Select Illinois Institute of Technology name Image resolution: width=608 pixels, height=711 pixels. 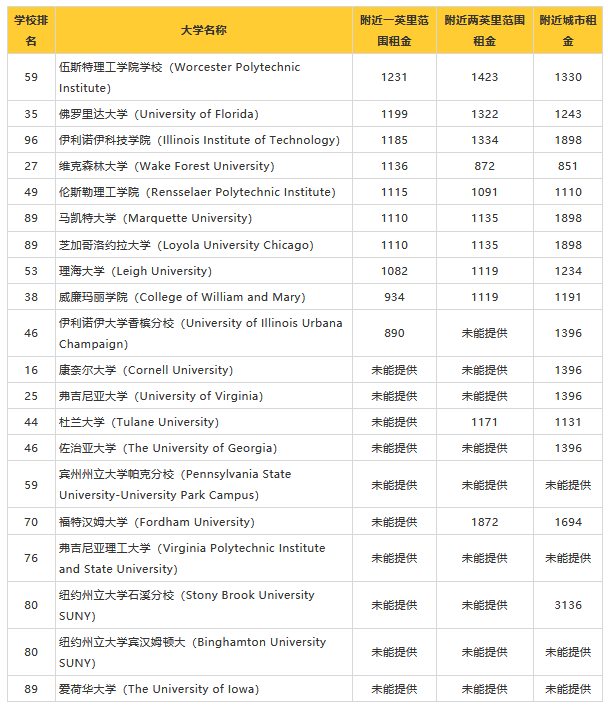[x=204, y=140]
